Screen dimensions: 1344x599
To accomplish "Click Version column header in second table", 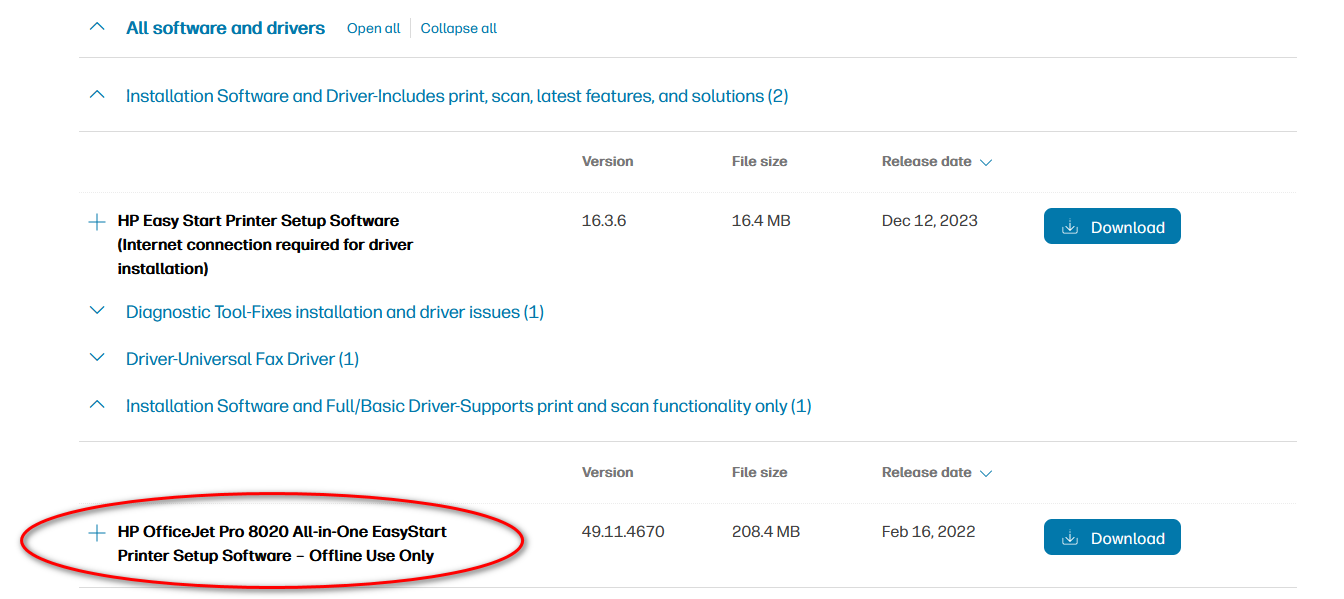I will [608, 472].
